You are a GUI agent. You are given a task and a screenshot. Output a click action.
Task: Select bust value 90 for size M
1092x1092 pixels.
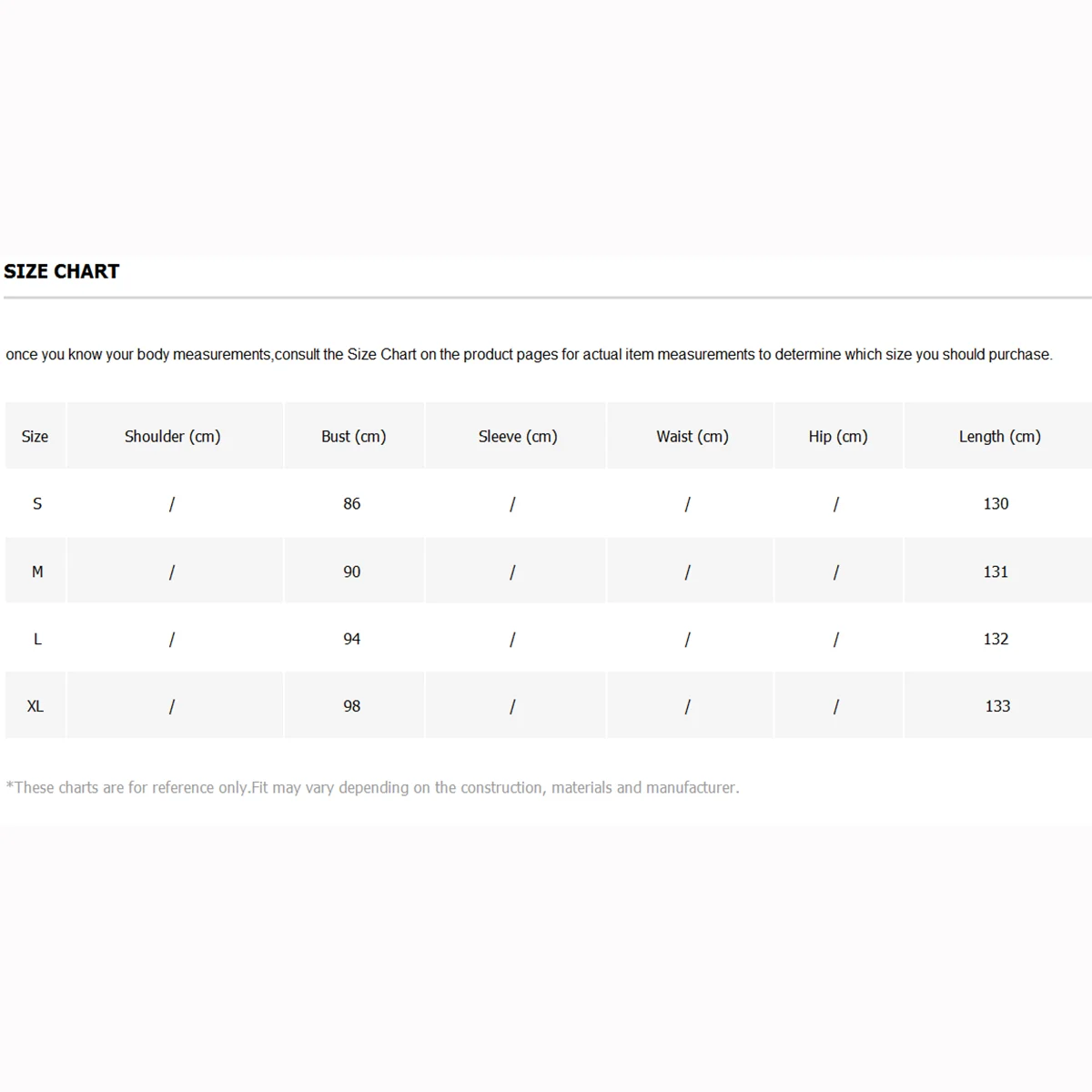point(352,572)
